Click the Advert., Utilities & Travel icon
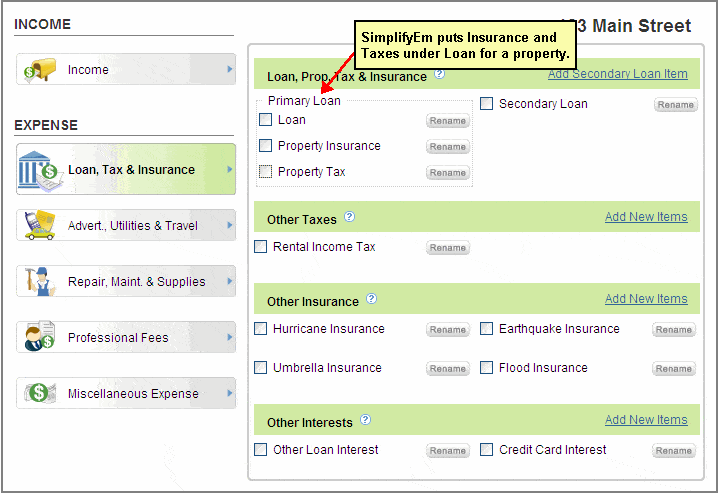 (42, 225)
